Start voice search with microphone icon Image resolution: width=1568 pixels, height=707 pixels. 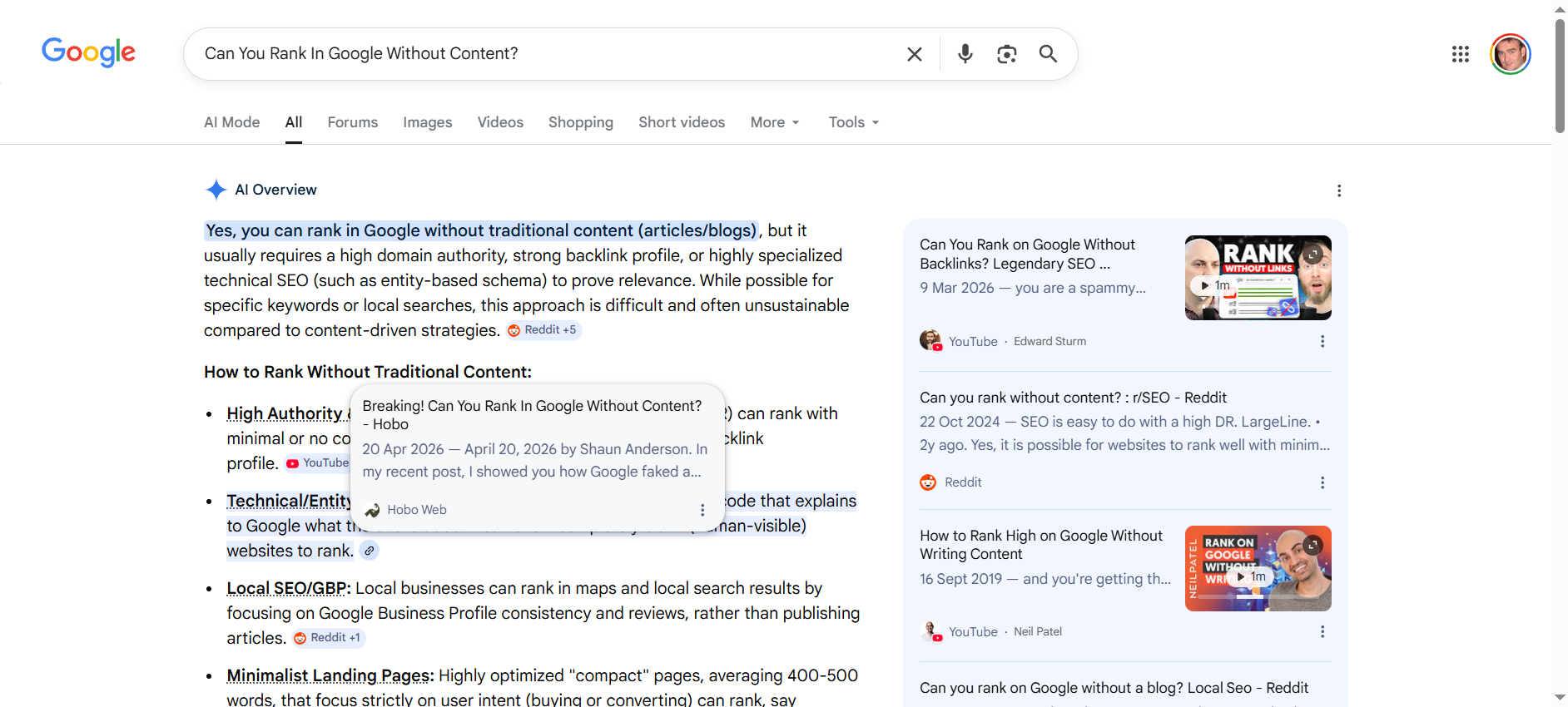point(965,54)
